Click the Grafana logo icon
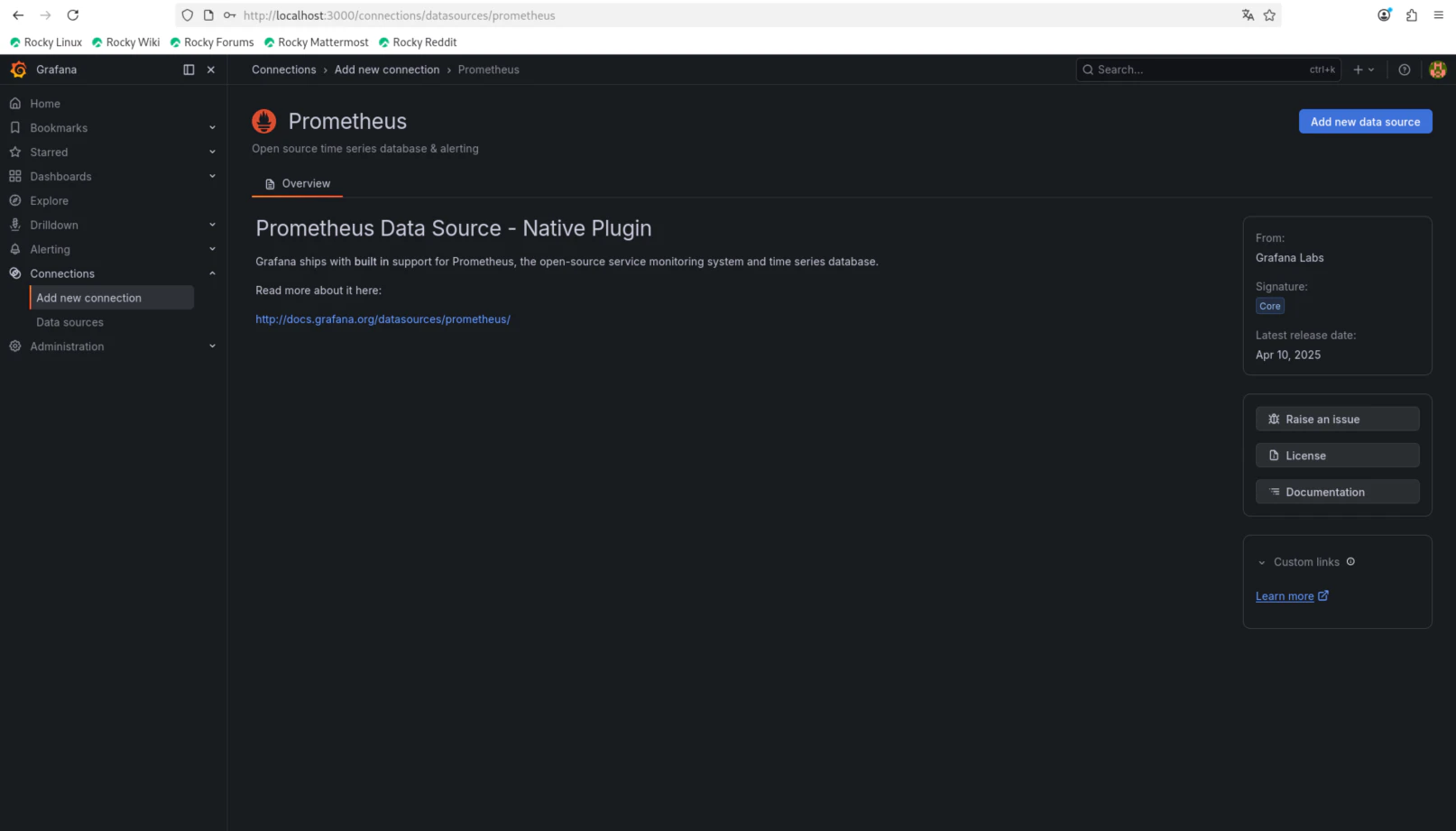Viewport: 1456px width, 831px height. coord(18,69)
